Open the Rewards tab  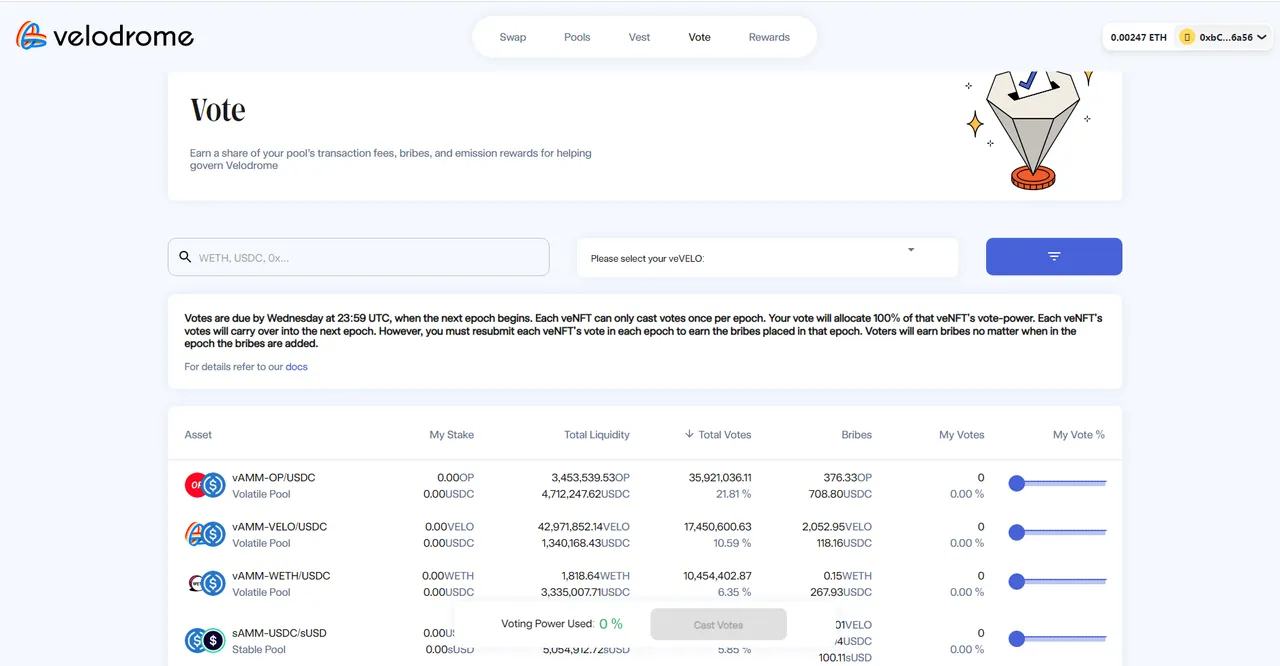(x=769, y=37)
